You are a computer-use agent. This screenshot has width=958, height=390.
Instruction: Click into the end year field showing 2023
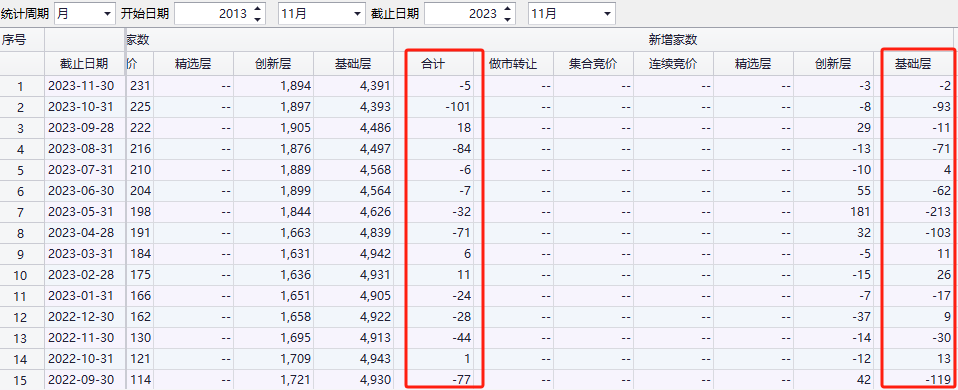coord(463,13)
